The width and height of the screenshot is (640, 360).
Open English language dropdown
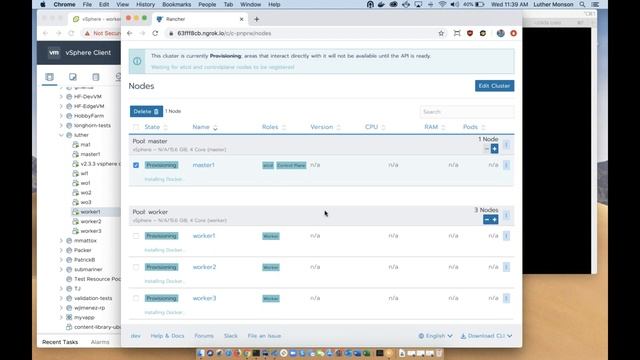(435, 336)
